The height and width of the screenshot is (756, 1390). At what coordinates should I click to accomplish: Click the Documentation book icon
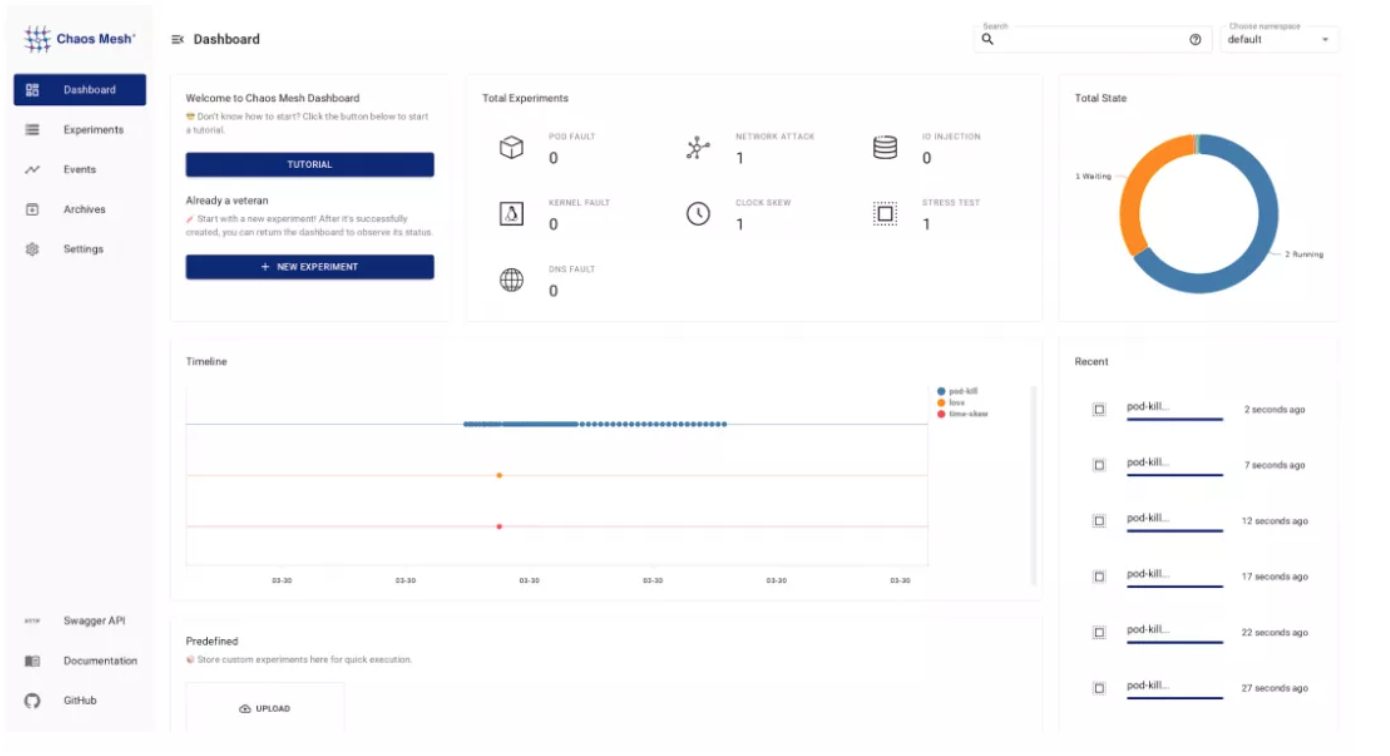click(32, 661)
